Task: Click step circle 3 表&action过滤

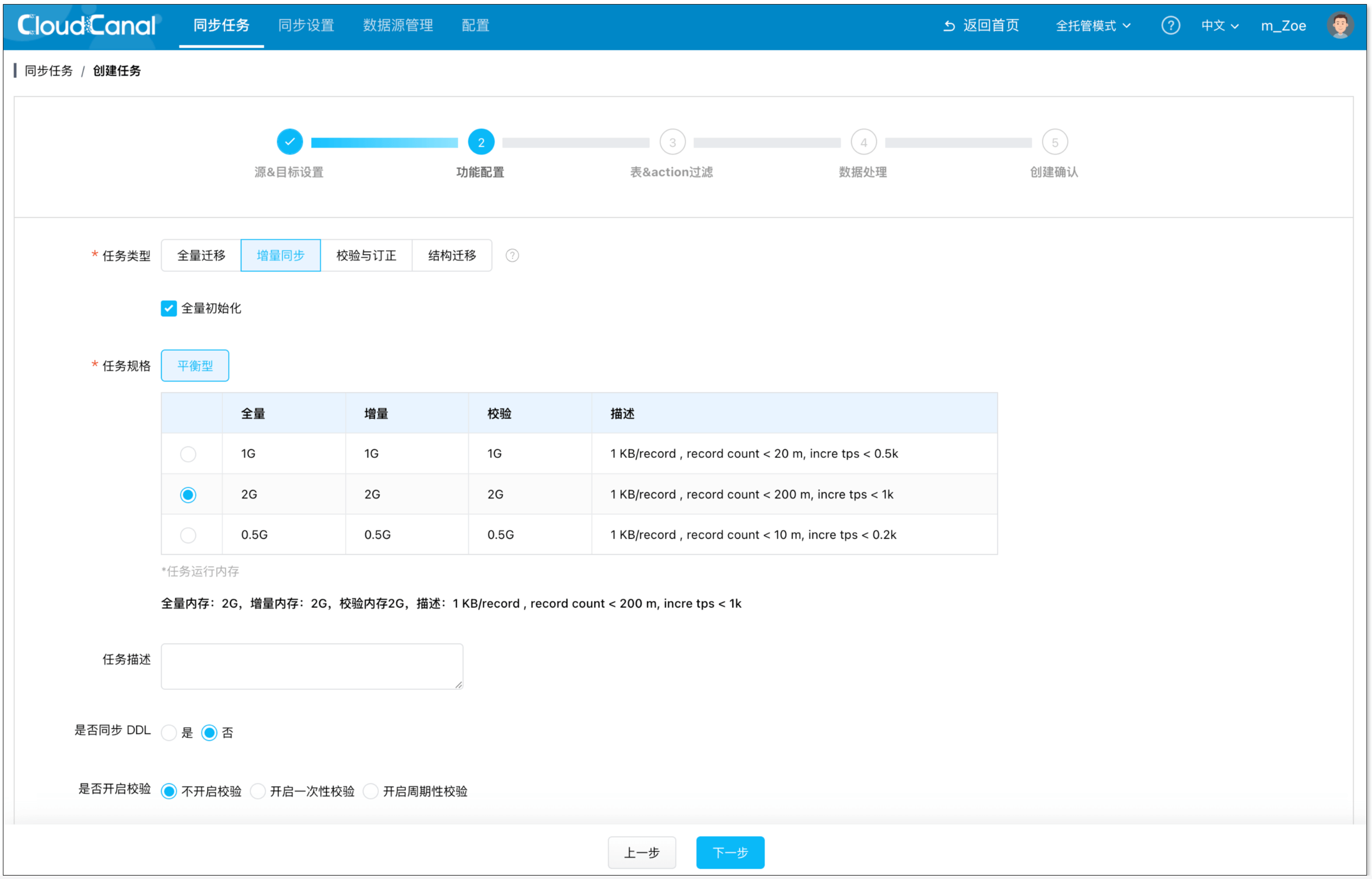Action: click(672, 142)
